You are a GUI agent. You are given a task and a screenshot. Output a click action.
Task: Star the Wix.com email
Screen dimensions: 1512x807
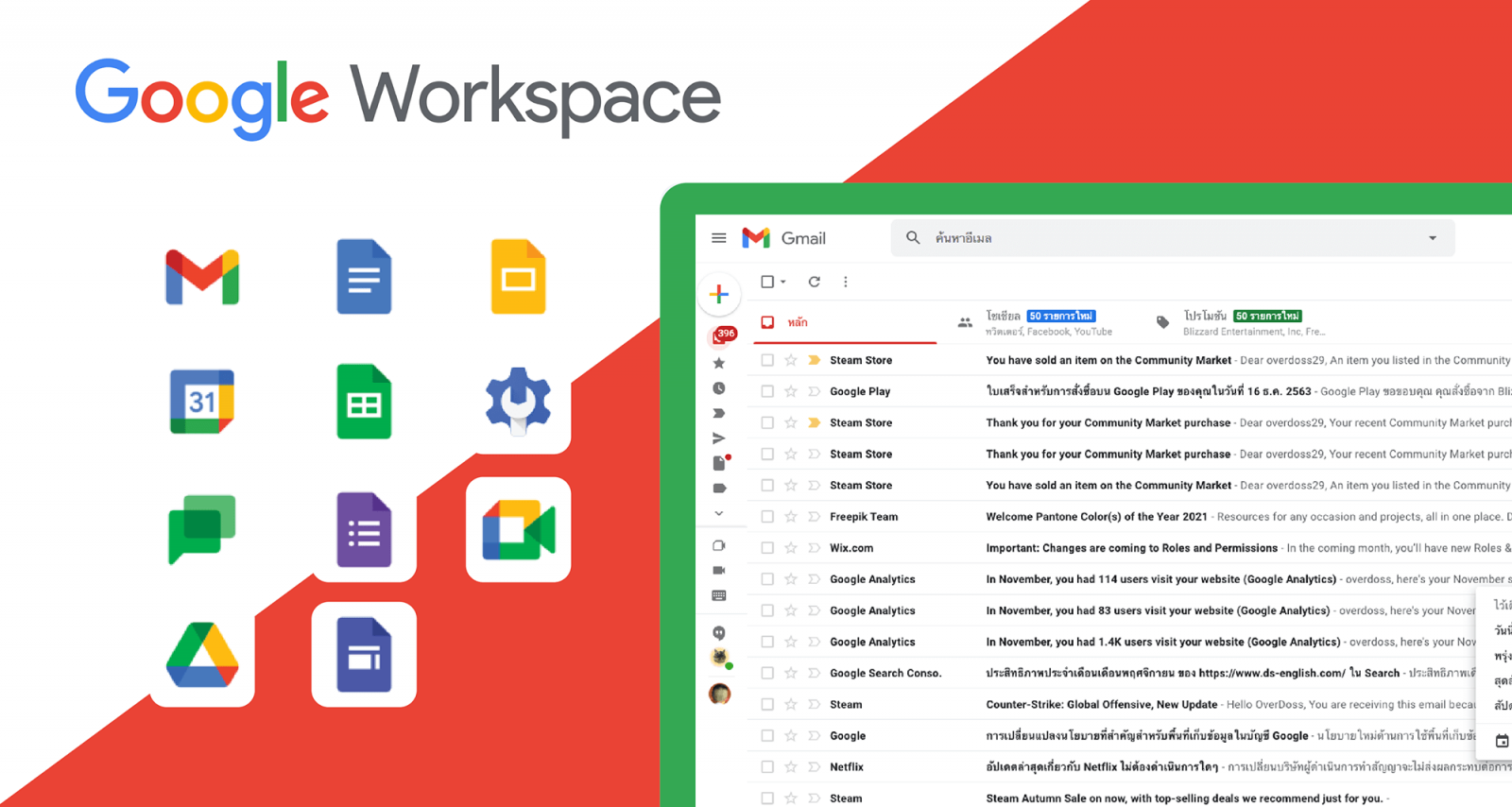coord(791,548)
